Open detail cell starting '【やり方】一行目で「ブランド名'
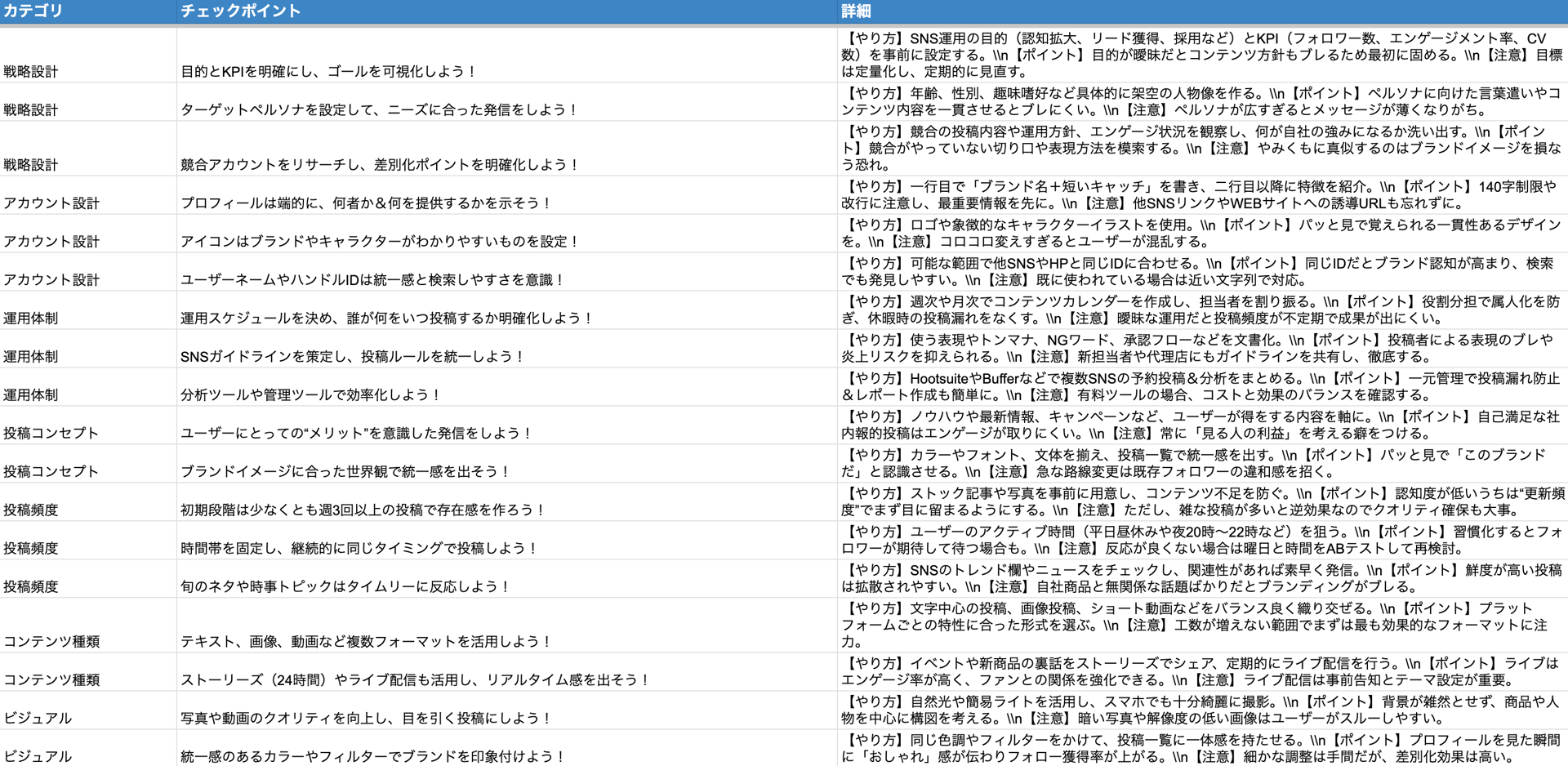1568x766 pixels. coord(1203,195)
